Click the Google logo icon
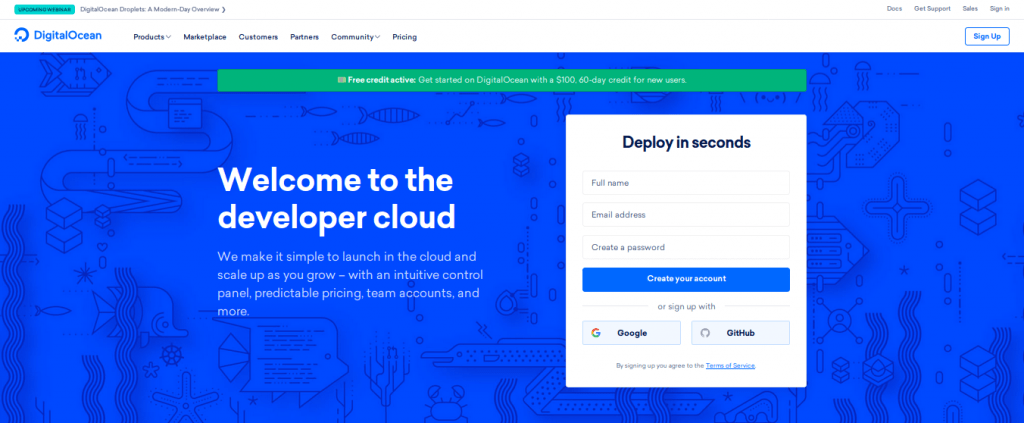The width and height of the screenshot is (1024, 423). [596, 333]
